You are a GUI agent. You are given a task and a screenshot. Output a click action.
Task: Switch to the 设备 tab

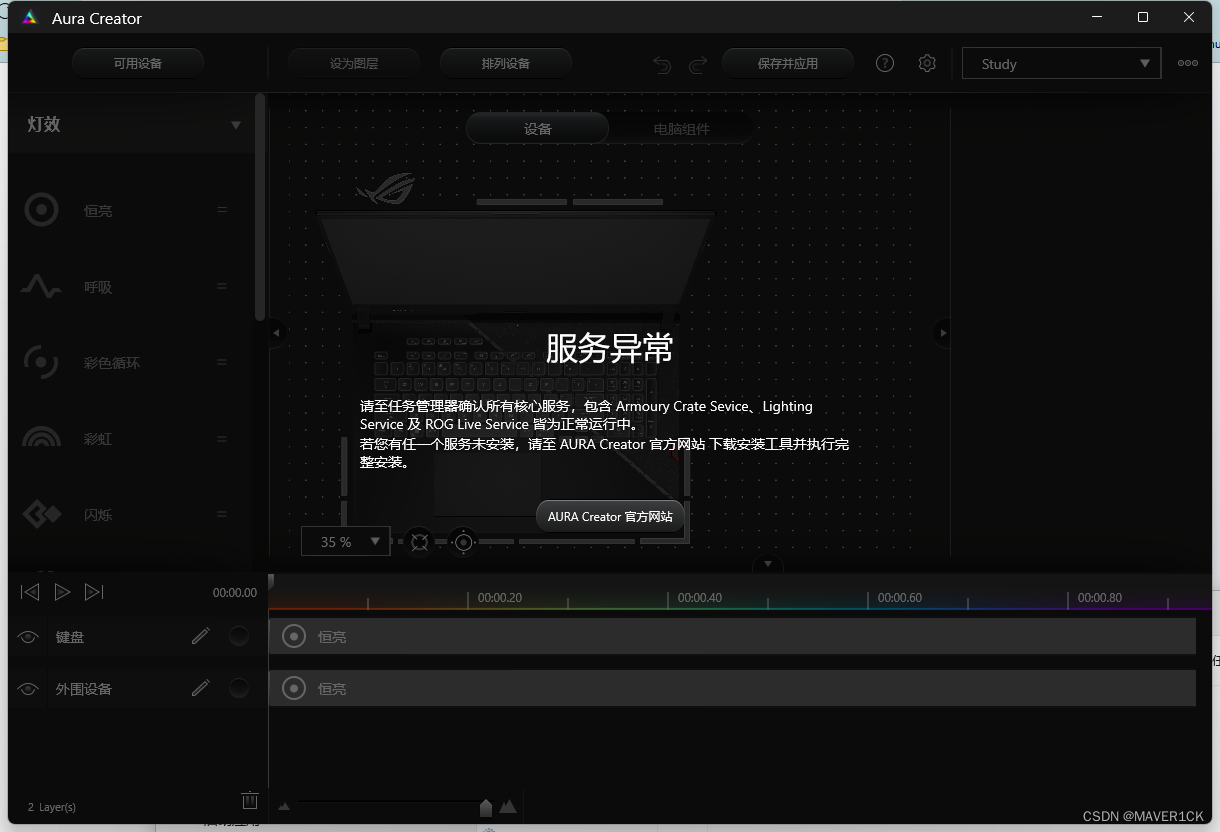(x=538, y=128)
